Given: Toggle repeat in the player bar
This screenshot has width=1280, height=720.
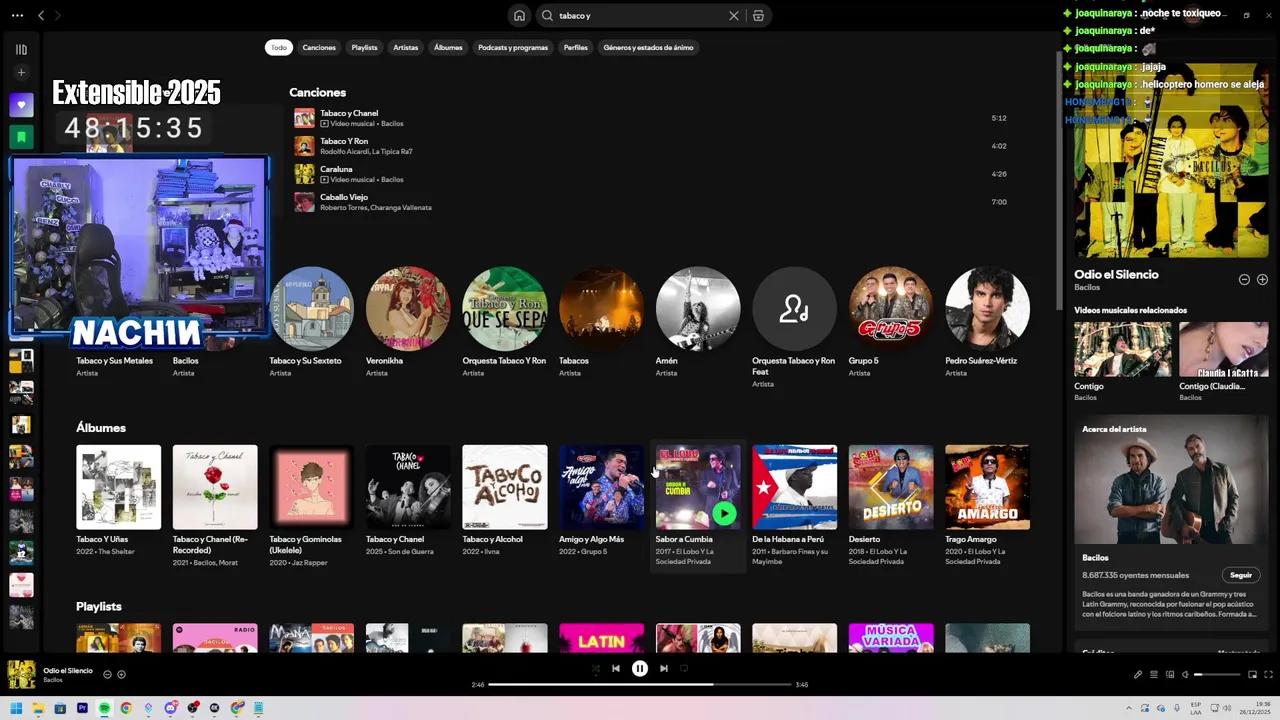Looking at the screenshot, I should point(685,669).
